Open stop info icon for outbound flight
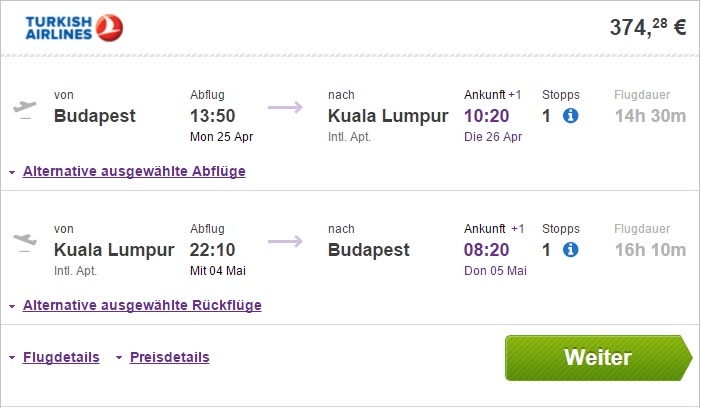The image size is (701, 408). click(x=571, y=116)
